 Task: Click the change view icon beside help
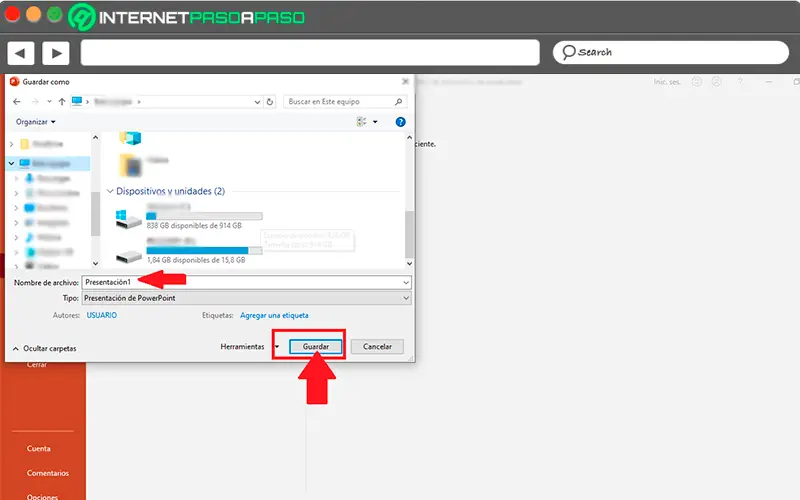click(362, 121)
